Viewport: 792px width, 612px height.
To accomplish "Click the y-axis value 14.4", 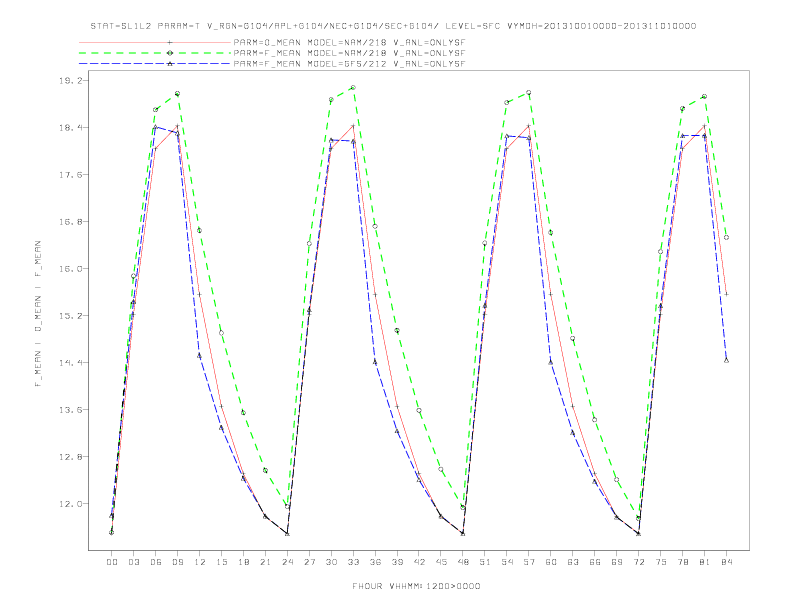I will pyautogui.click(x=71, y=363).
